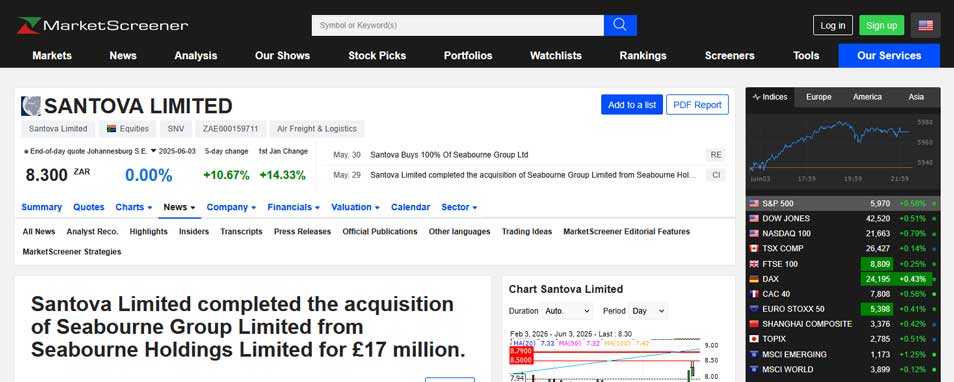The width and height of the screenshot is (954, 382).
Task: Click the TSX COMP Canada flag icon
Action: coord(754,248)
